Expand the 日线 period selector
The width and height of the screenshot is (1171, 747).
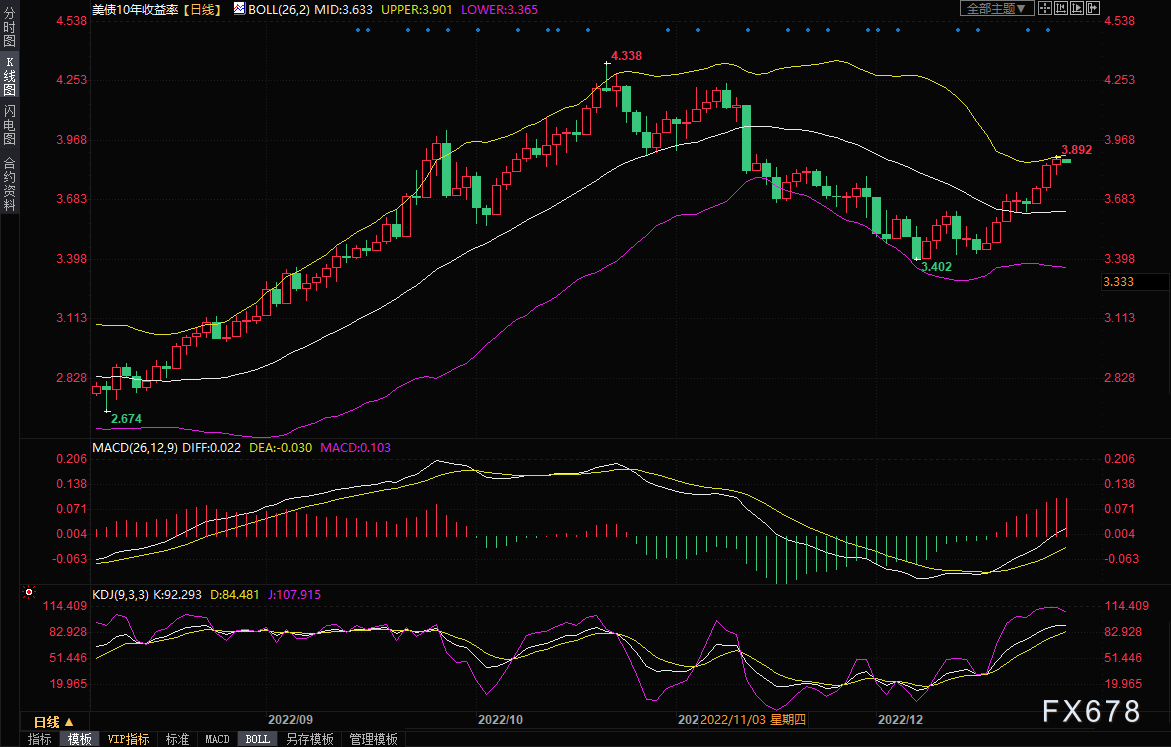point(54,721)
